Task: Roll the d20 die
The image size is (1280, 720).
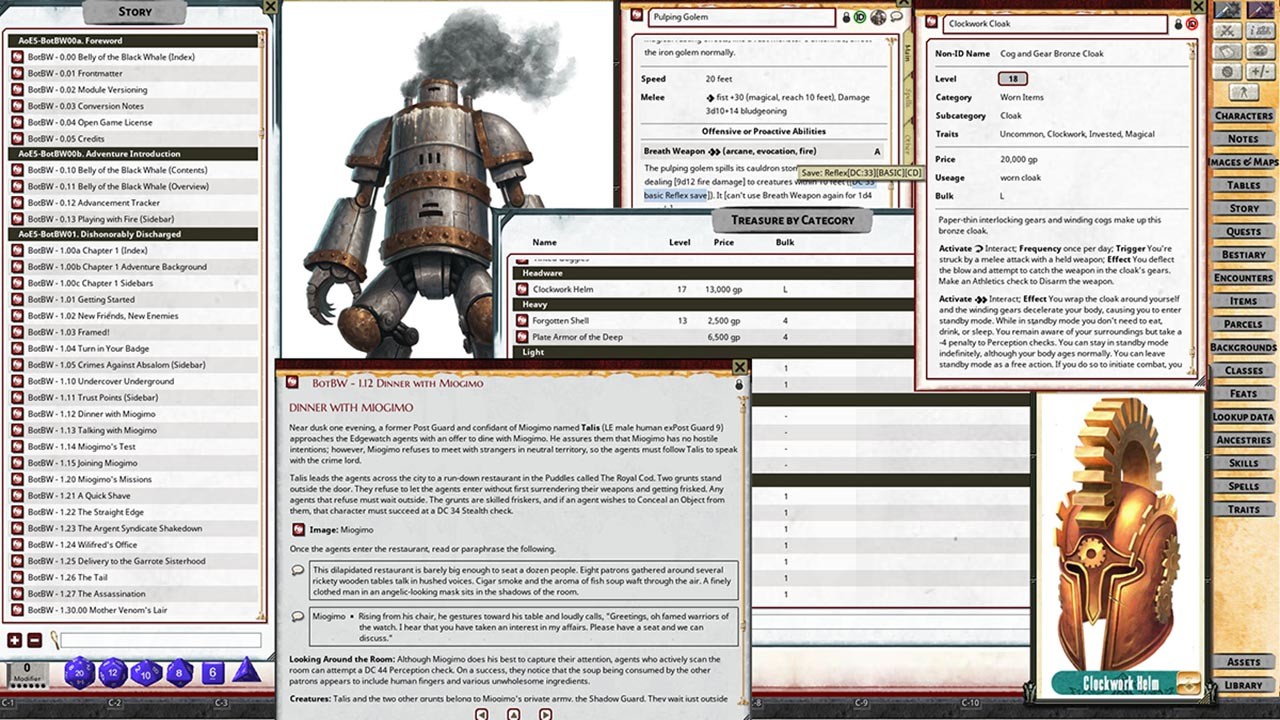Action: 80,672
